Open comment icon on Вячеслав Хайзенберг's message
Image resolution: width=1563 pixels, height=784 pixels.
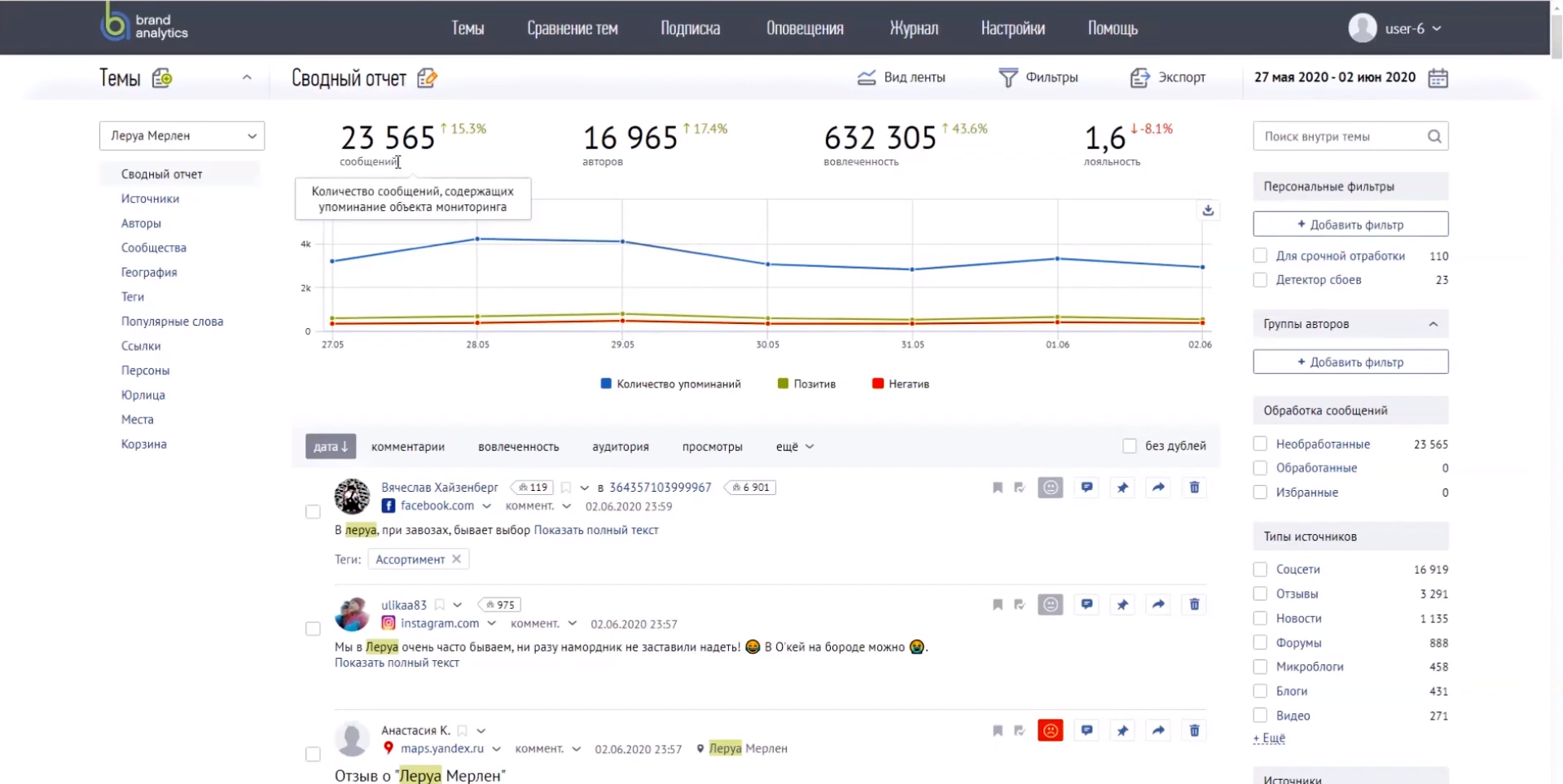[x=1087, y=488]
